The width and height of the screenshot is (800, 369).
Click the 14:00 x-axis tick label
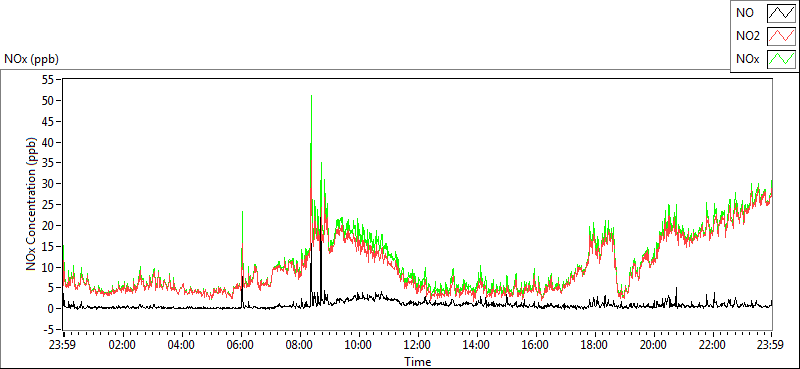tap(477, 344)
